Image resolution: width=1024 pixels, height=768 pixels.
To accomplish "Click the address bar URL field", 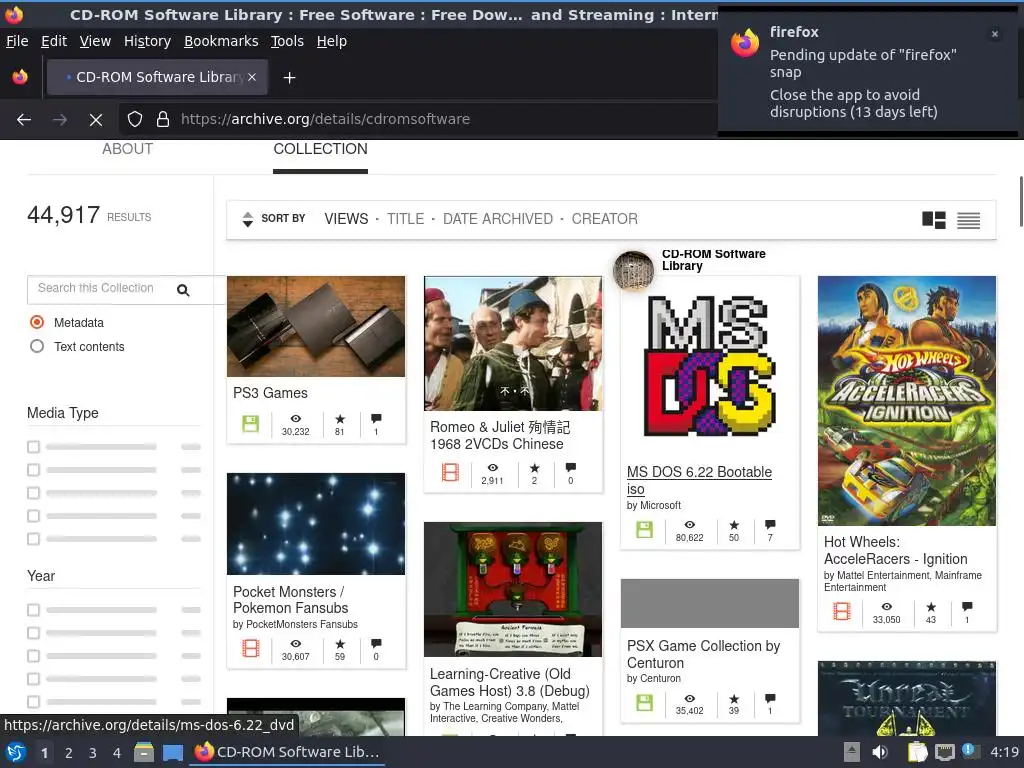I will pyautogui.click(x=418, y=120).
